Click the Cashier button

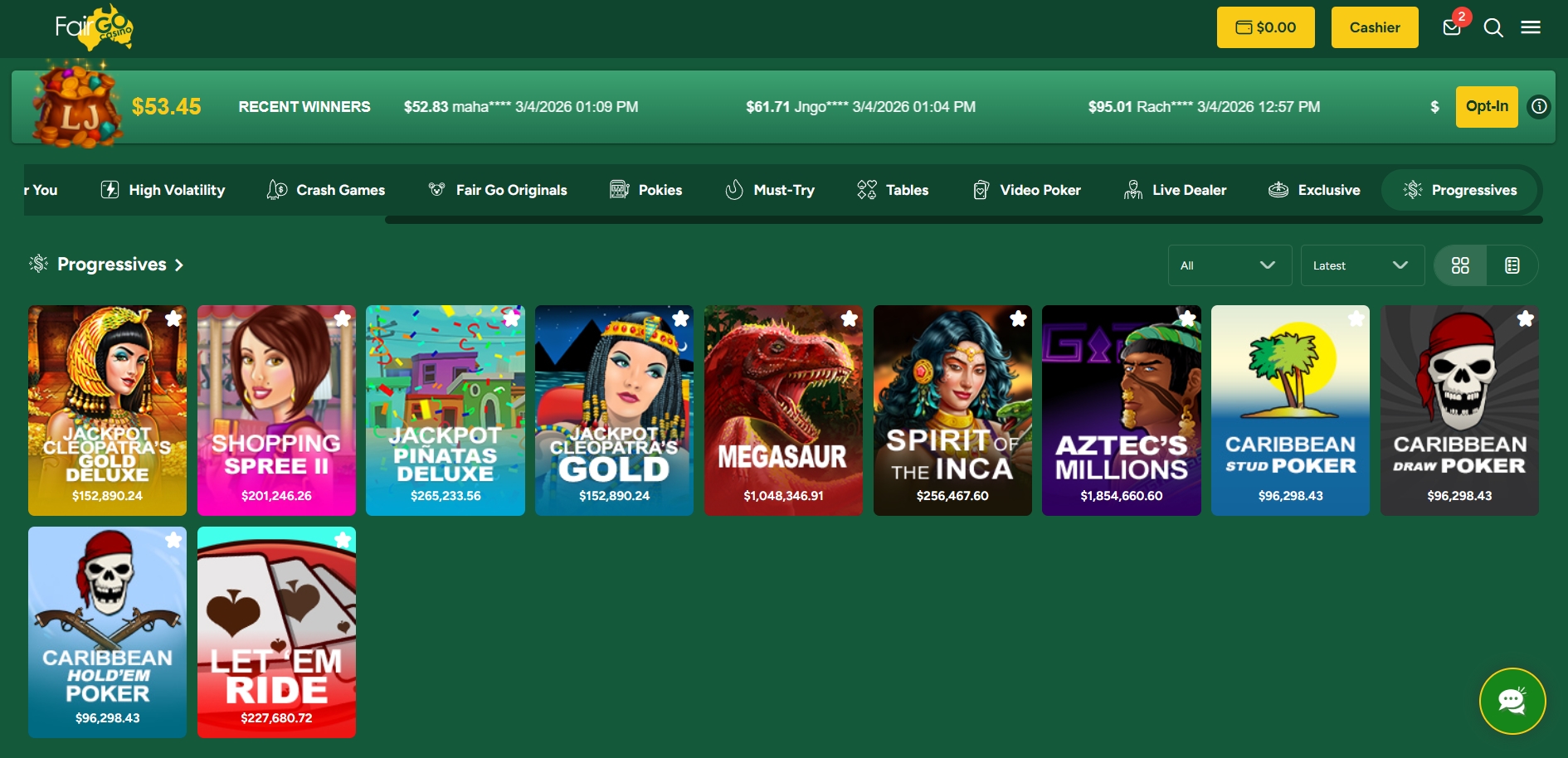click(1374, 27)
